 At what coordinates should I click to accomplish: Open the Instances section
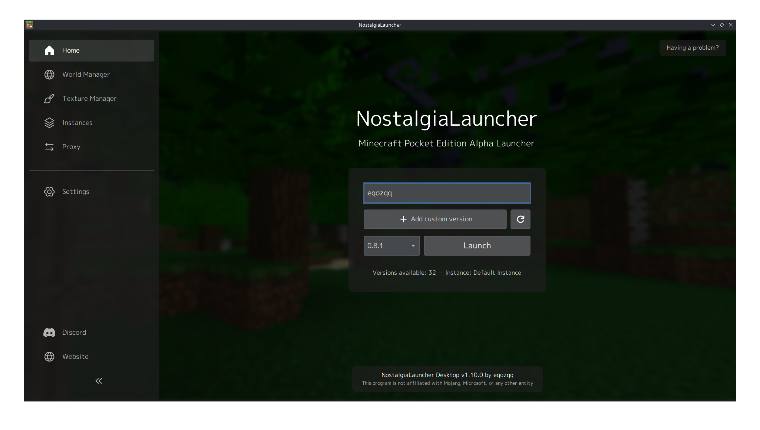click(x=92, y=123)
